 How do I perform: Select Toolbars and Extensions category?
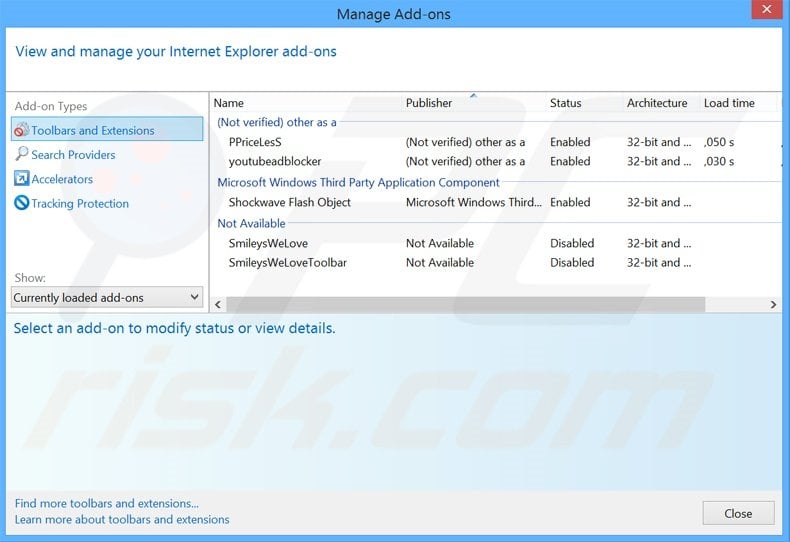tap(107, 129)
